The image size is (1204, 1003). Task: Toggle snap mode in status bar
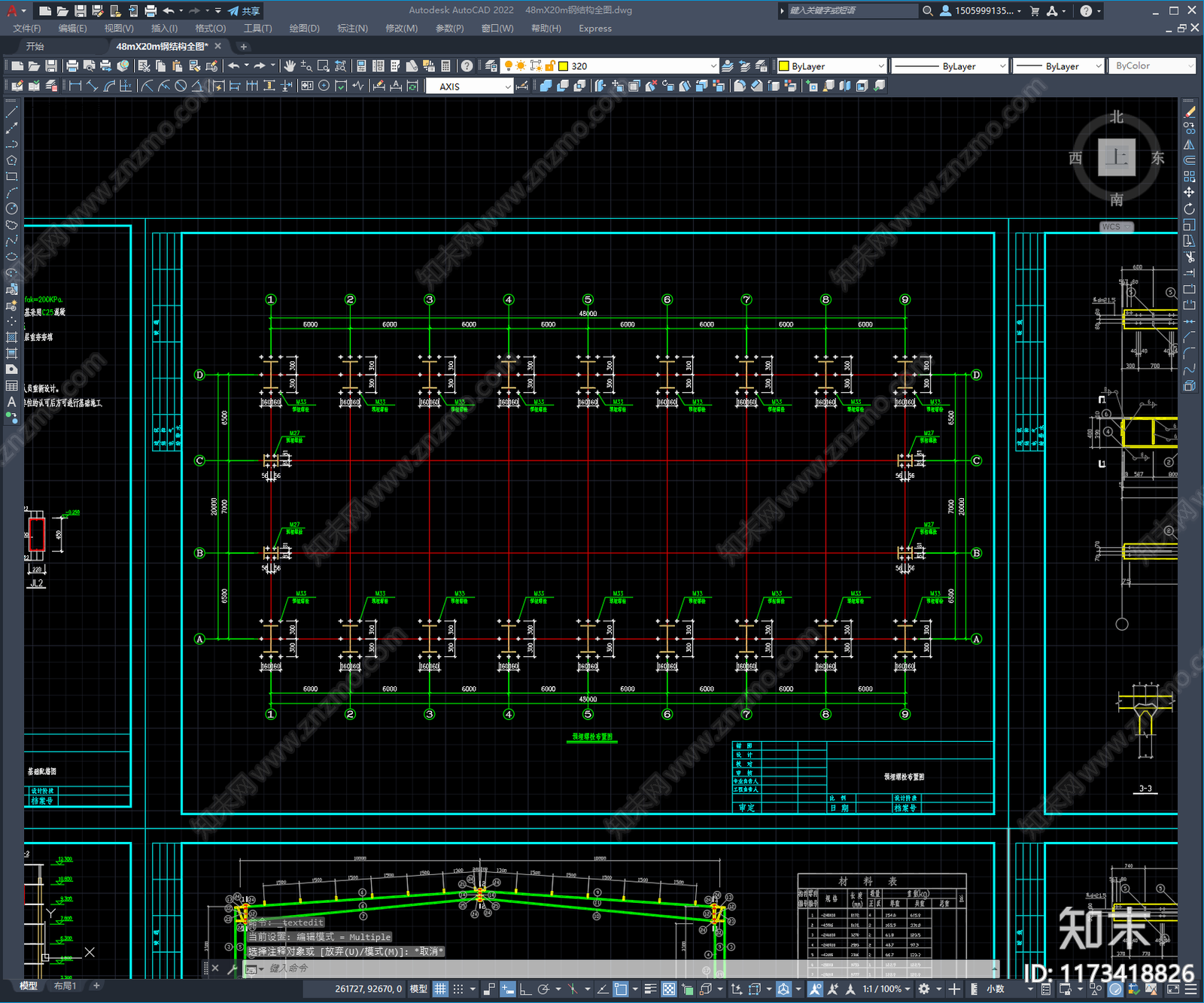coord(458,989)
